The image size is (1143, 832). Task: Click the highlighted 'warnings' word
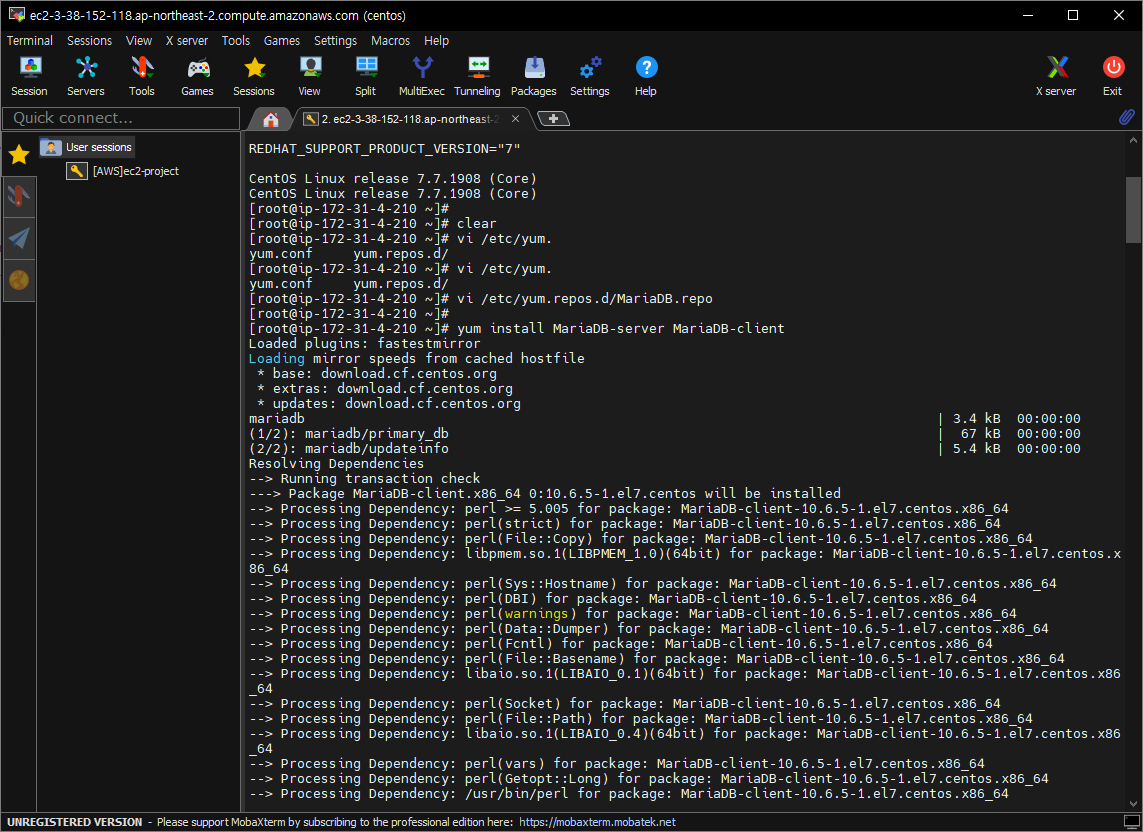[536, 614]
